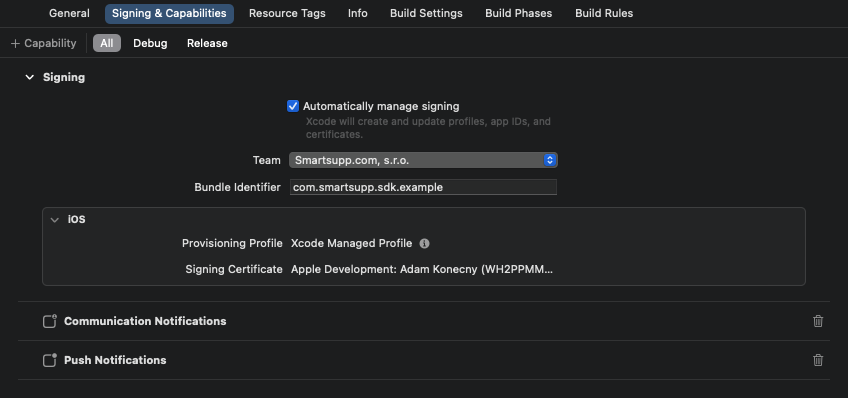
Task: Click the Push Notifications capability icon
Action: tap(50, 360)
